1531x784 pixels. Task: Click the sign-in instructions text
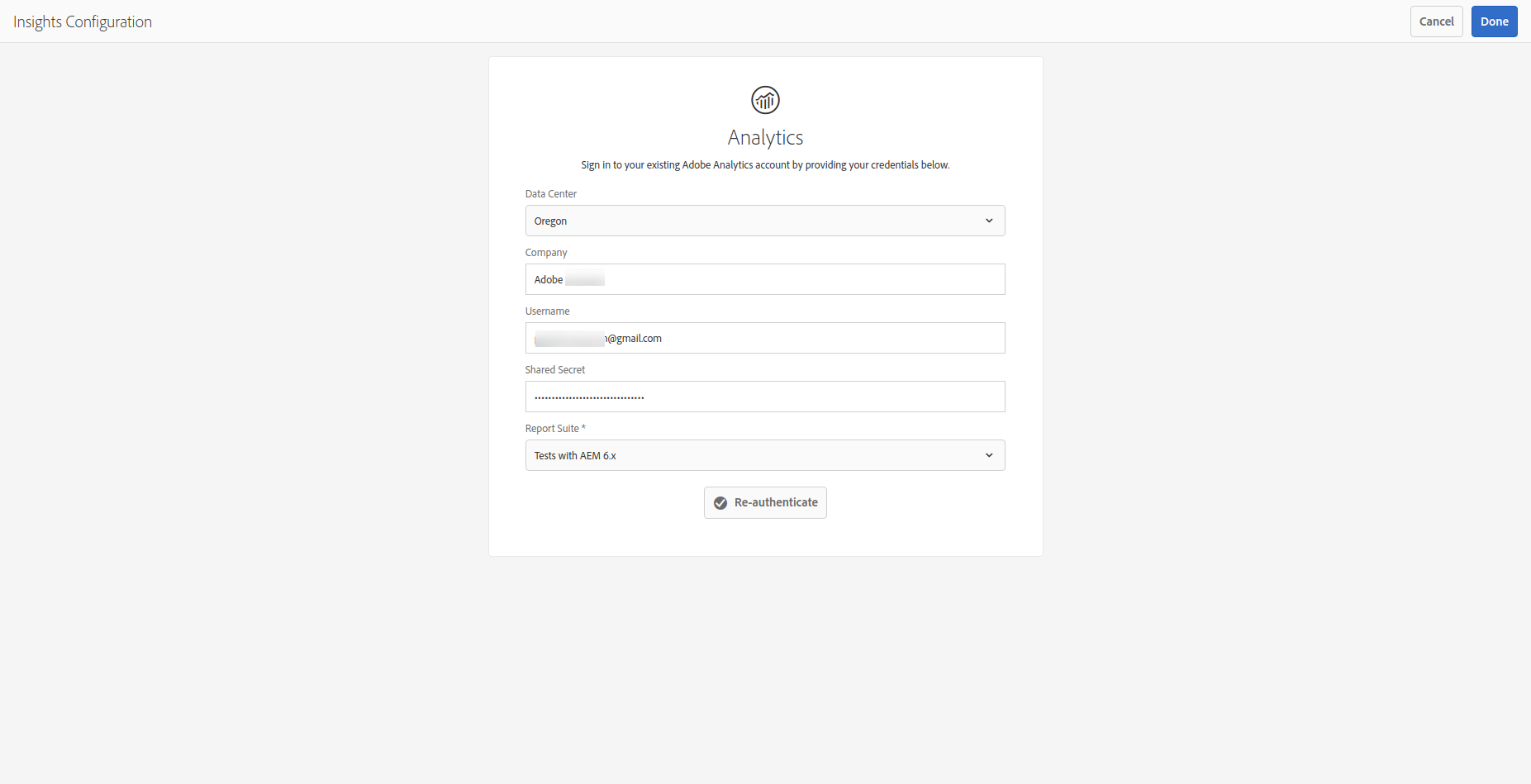pos(765,165)
